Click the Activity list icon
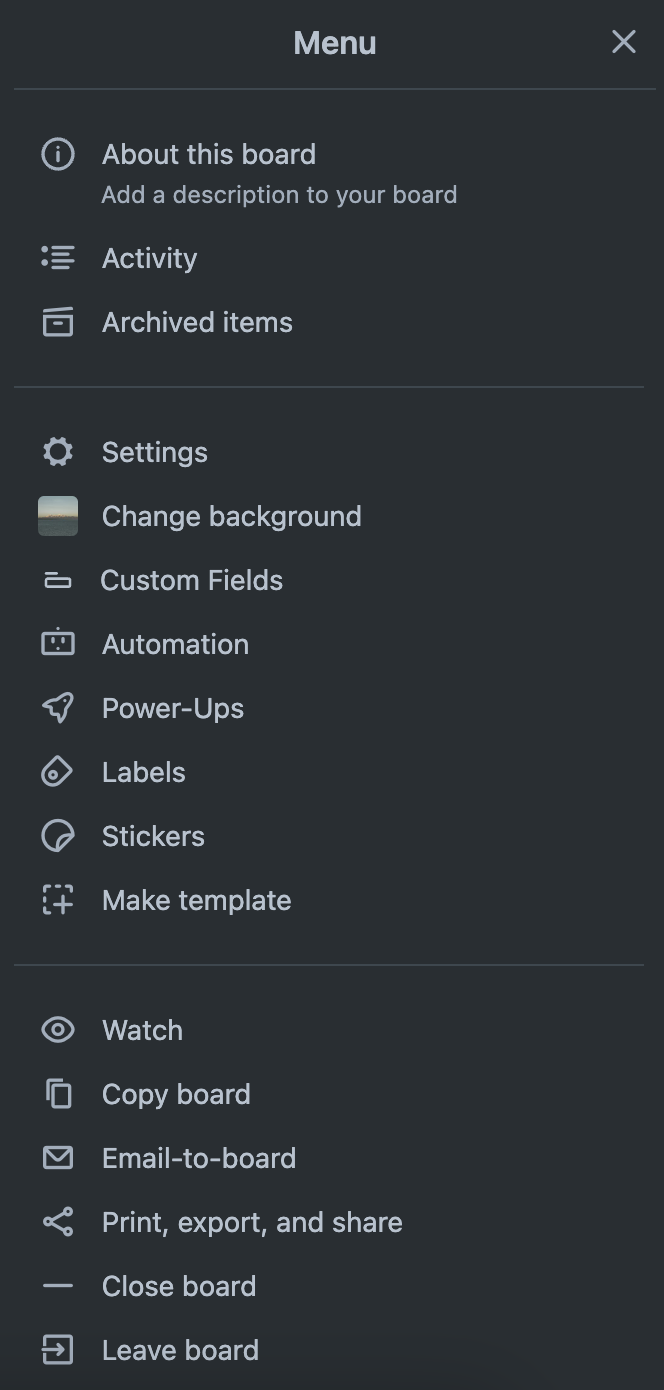The width and height of the screenshot is (664, 1390). coord(57,258)
